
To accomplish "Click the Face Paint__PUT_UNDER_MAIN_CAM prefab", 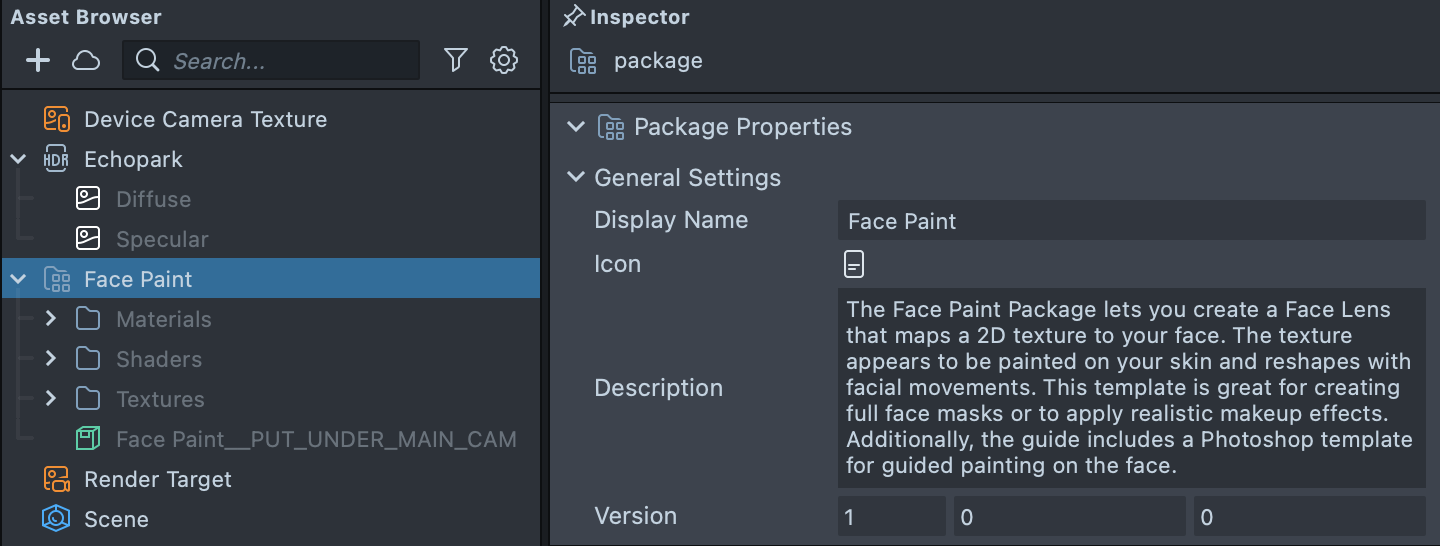I will (315, 439).
